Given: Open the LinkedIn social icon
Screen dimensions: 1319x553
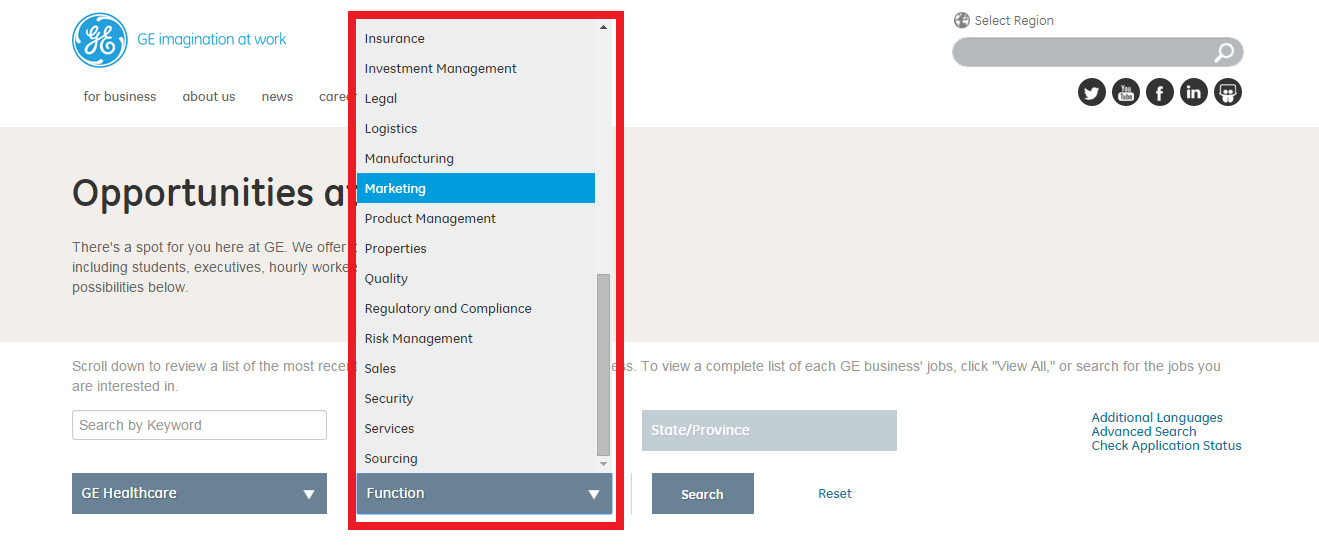Looking at the screenshot, I should (1194, 93).
